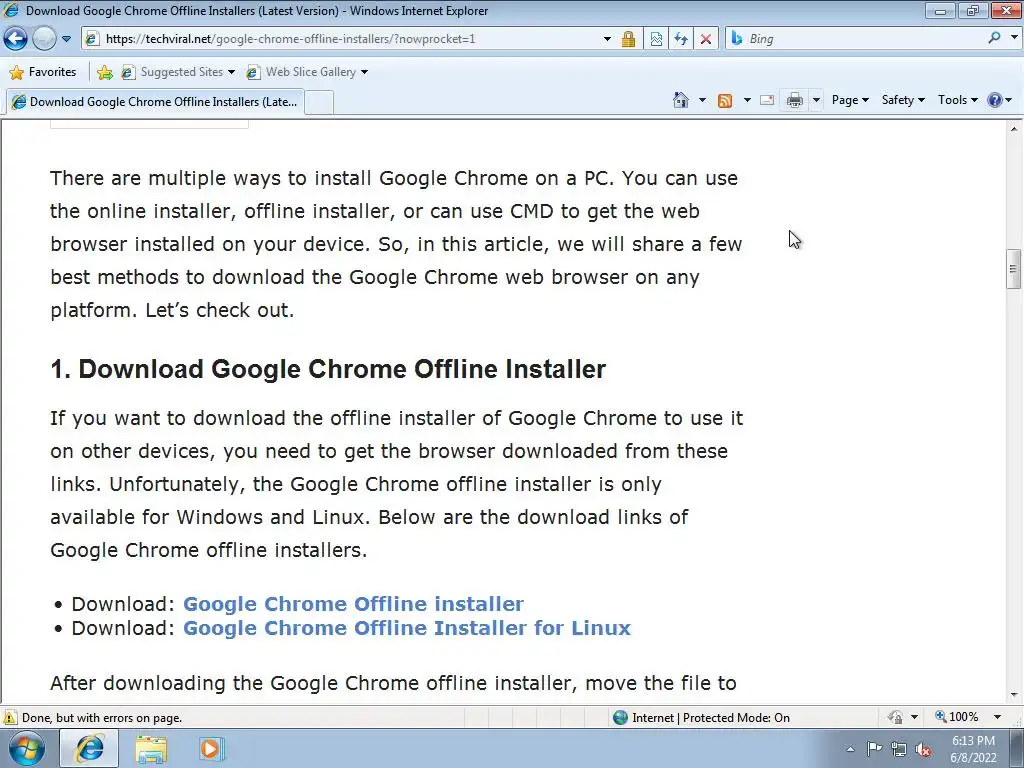The image size is (1024, 768).
Task: Open the Page menu
Action: 850,100
